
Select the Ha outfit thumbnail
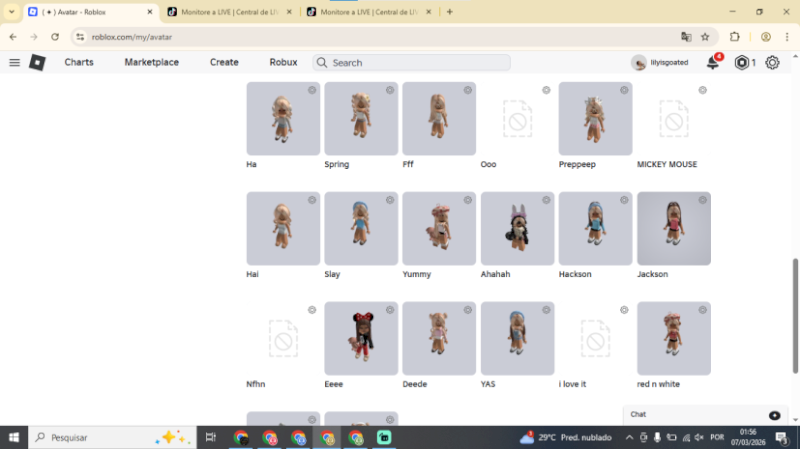pos(283,118)
